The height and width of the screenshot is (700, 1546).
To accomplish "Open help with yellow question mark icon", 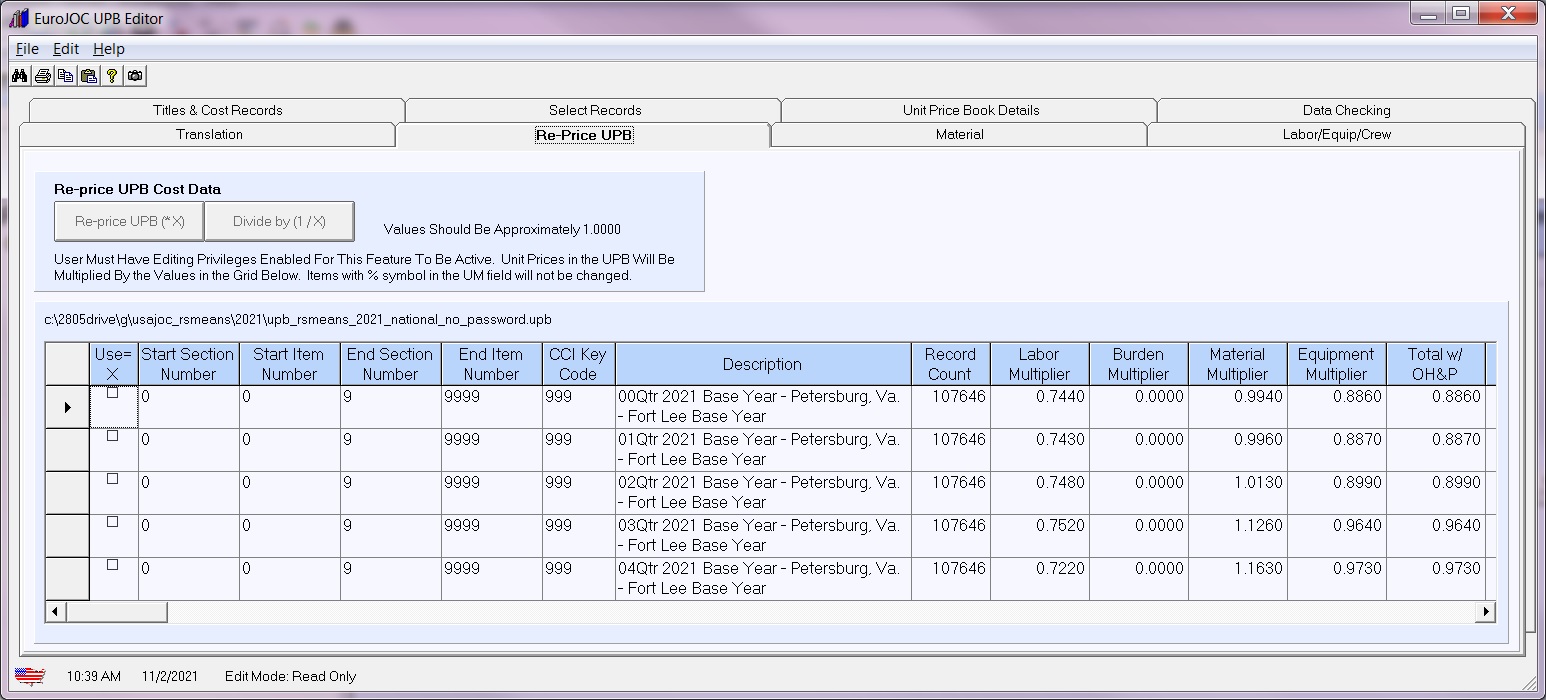I will (x=112, y=76).
